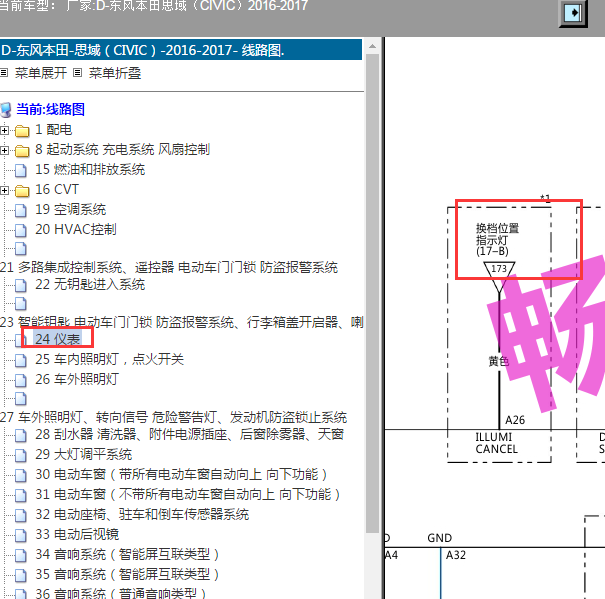Open 28 刮水器 清洗器 diagram
The height and width of the screenshot is (599, 605).
click(x=189, y=435)
